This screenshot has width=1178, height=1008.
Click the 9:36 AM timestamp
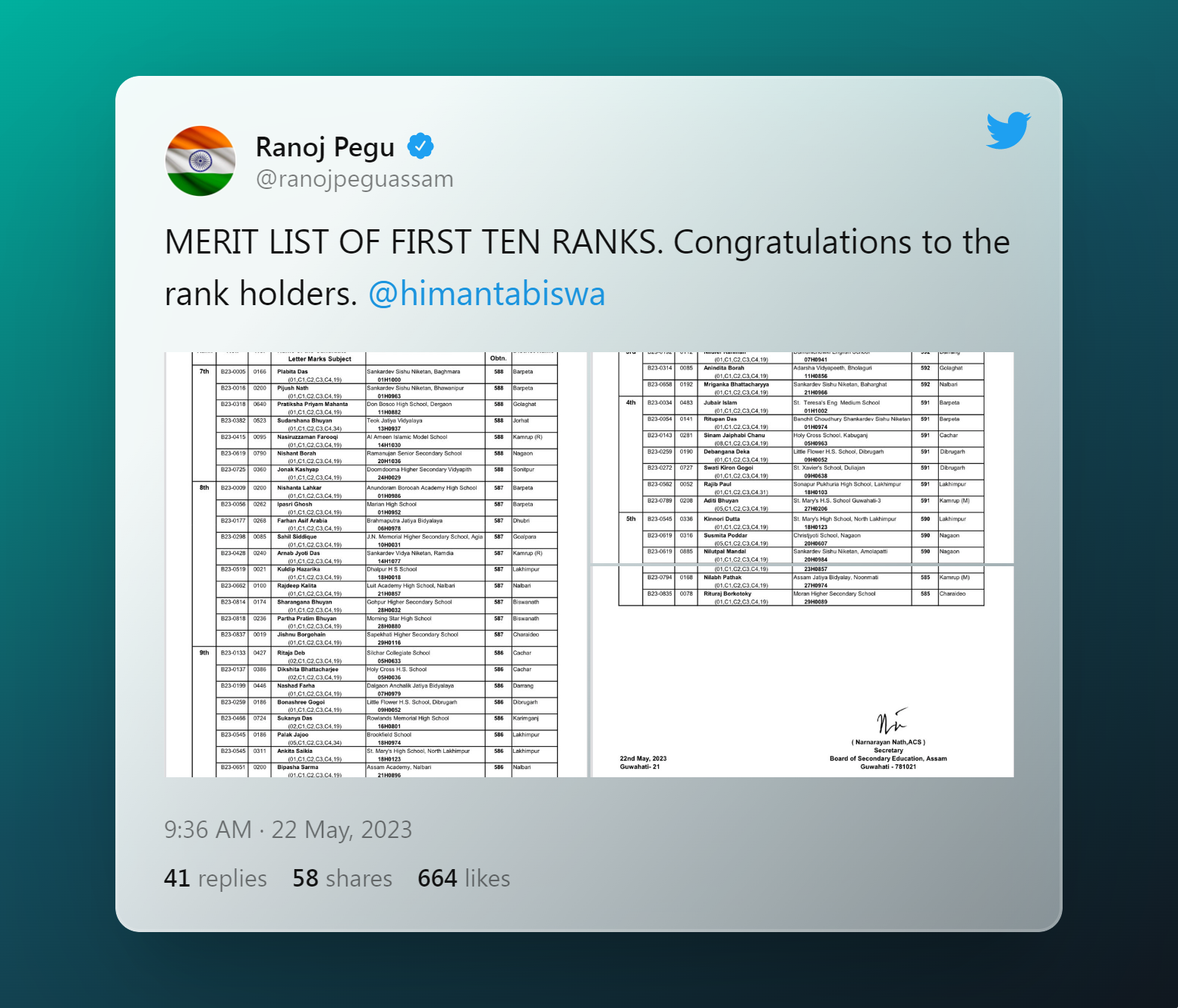pyautogui.click(x=208, y=830)
